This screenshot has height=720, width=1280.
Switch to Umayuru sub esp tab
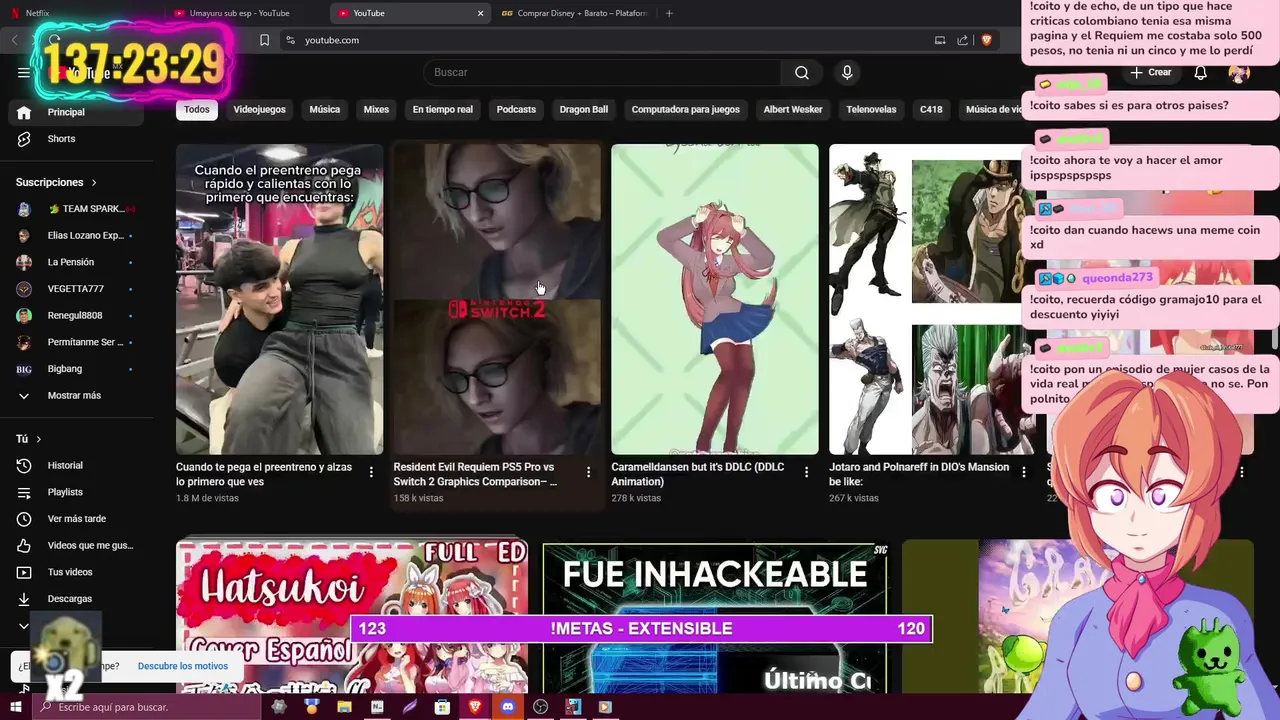pos(245,13)
